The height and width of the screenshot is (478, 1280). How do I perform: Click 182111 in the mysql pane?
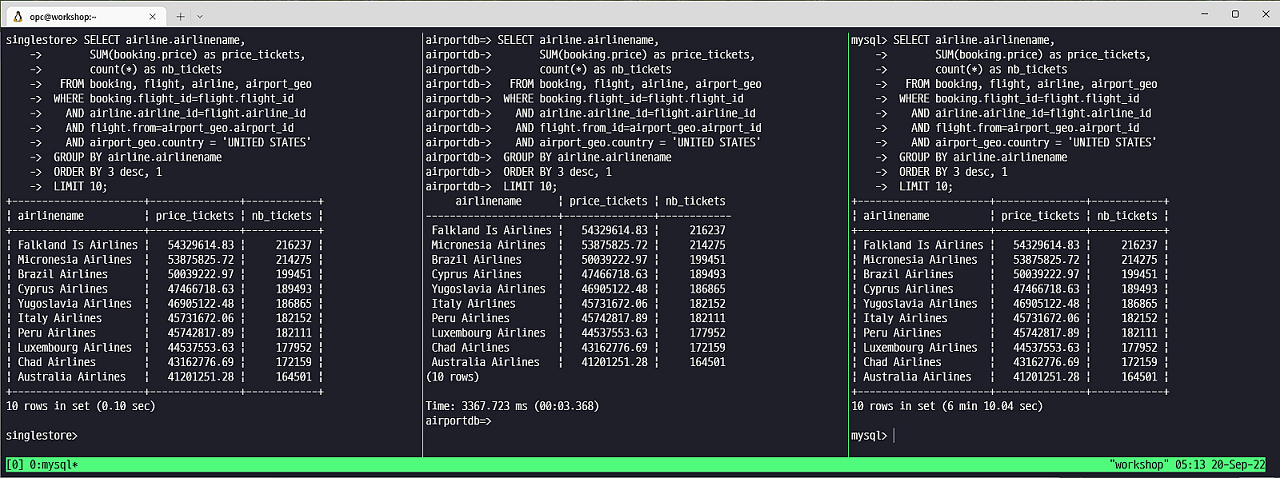tap(1139, 333)
